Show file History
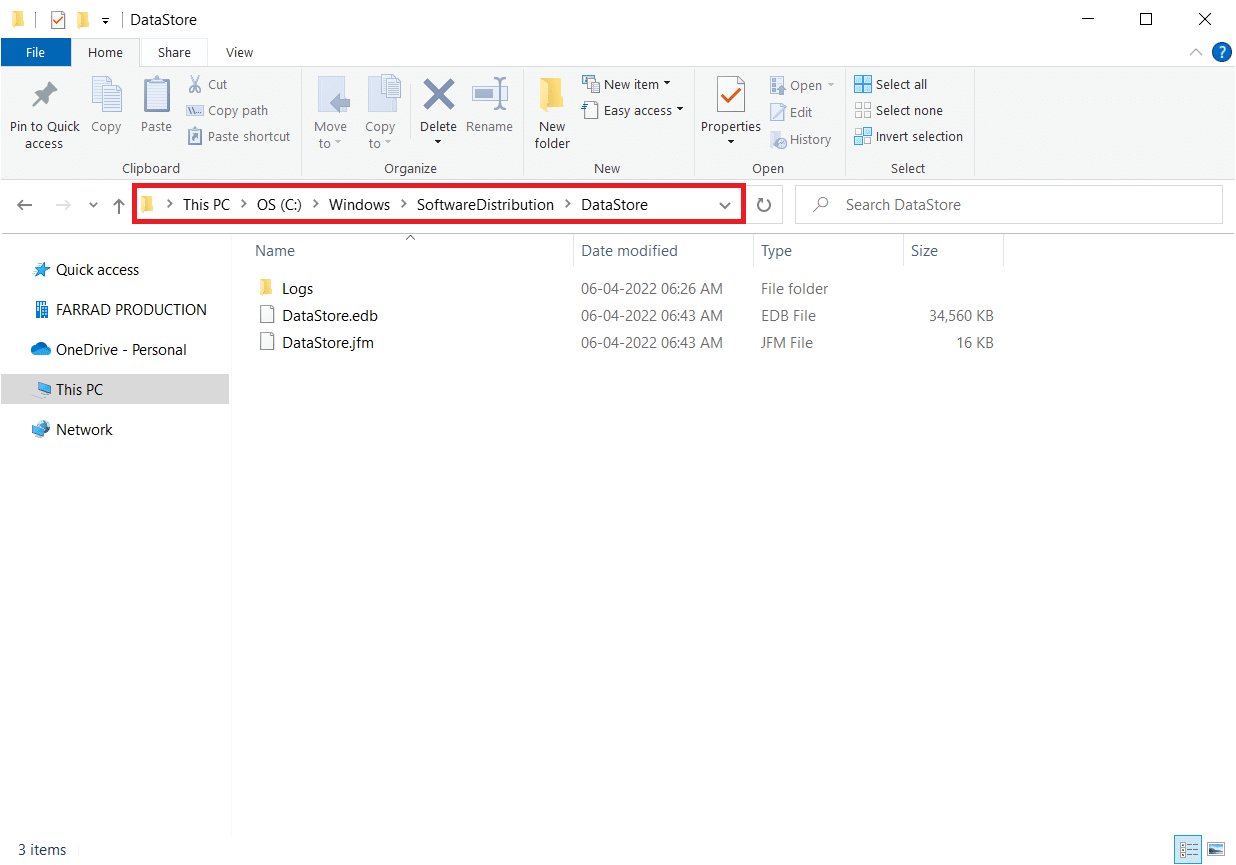Image resolution: width=1236 pixels, height=865 pixels. point(801,139)
